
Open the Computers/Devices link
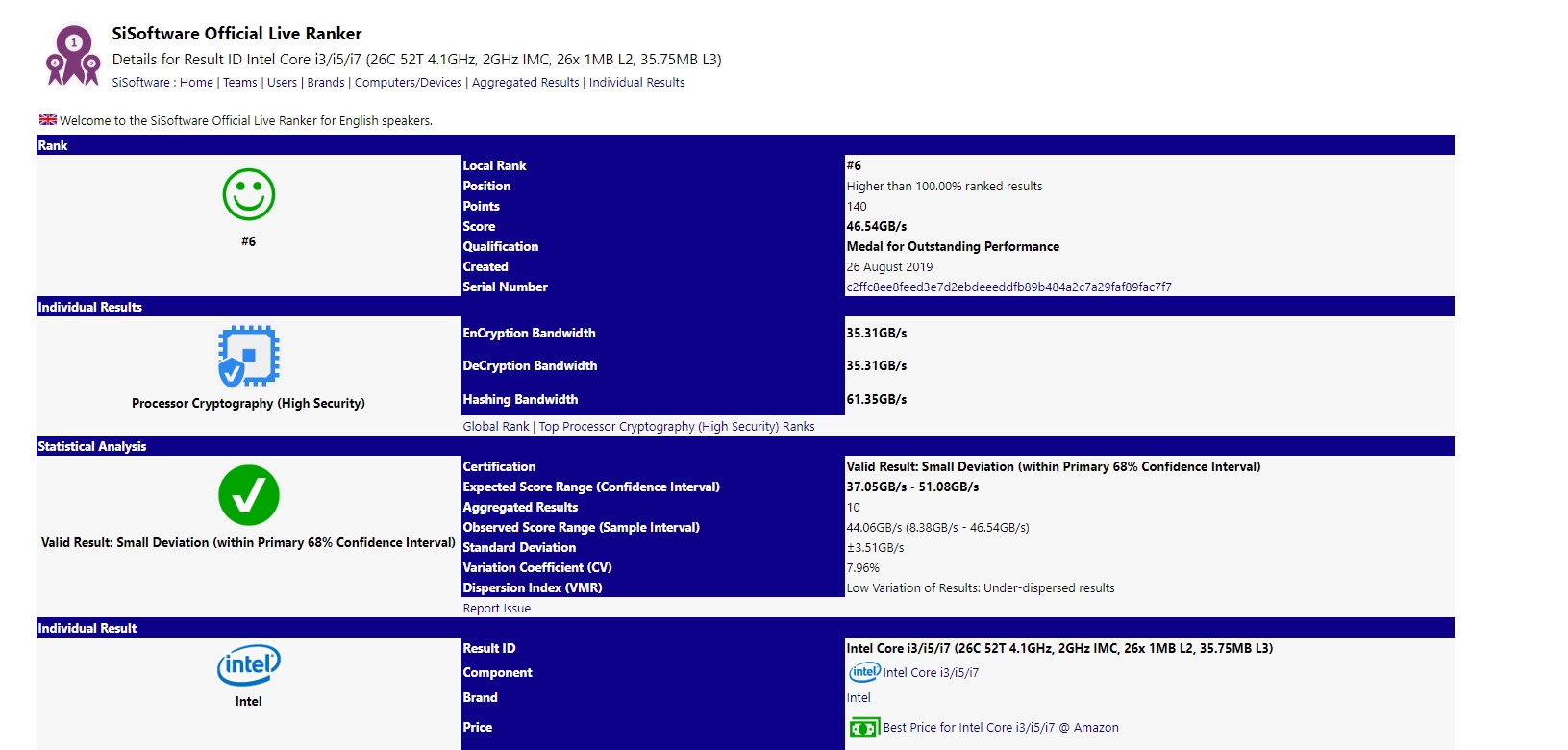click(409, 83)
